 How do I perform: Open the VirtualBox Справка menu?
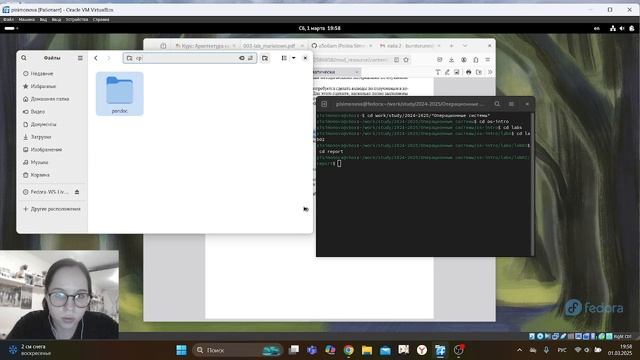[101, 20]
